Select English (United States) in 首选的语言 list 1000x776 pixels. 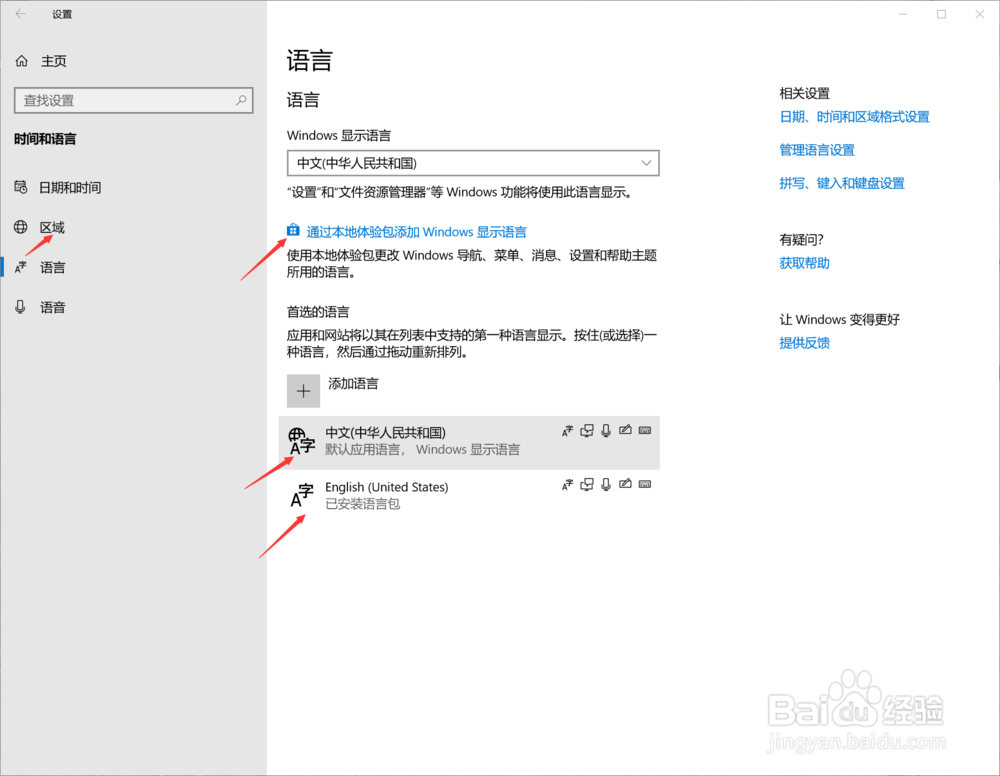420,494
